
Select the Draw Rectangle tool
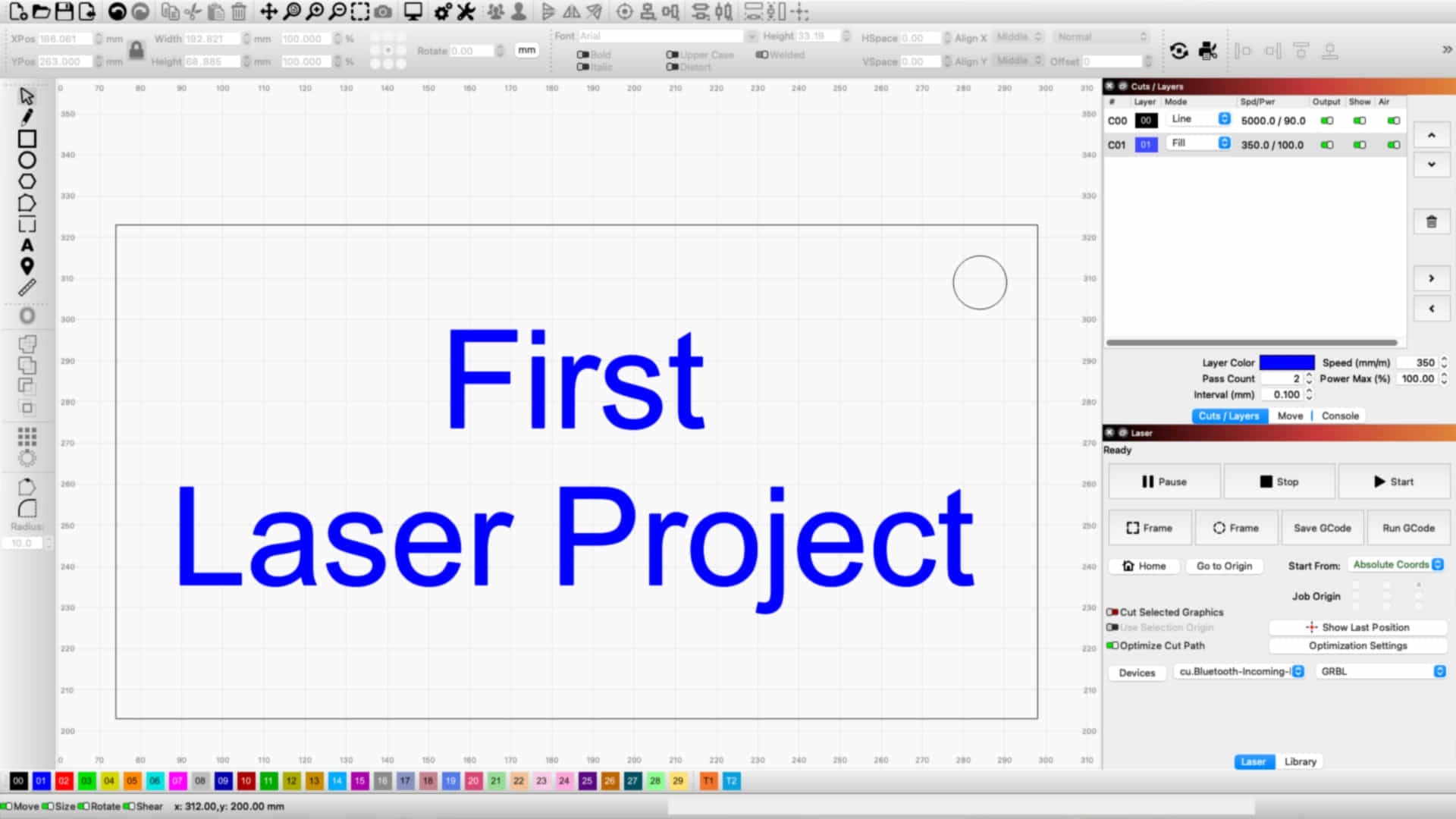click(27, 139)
